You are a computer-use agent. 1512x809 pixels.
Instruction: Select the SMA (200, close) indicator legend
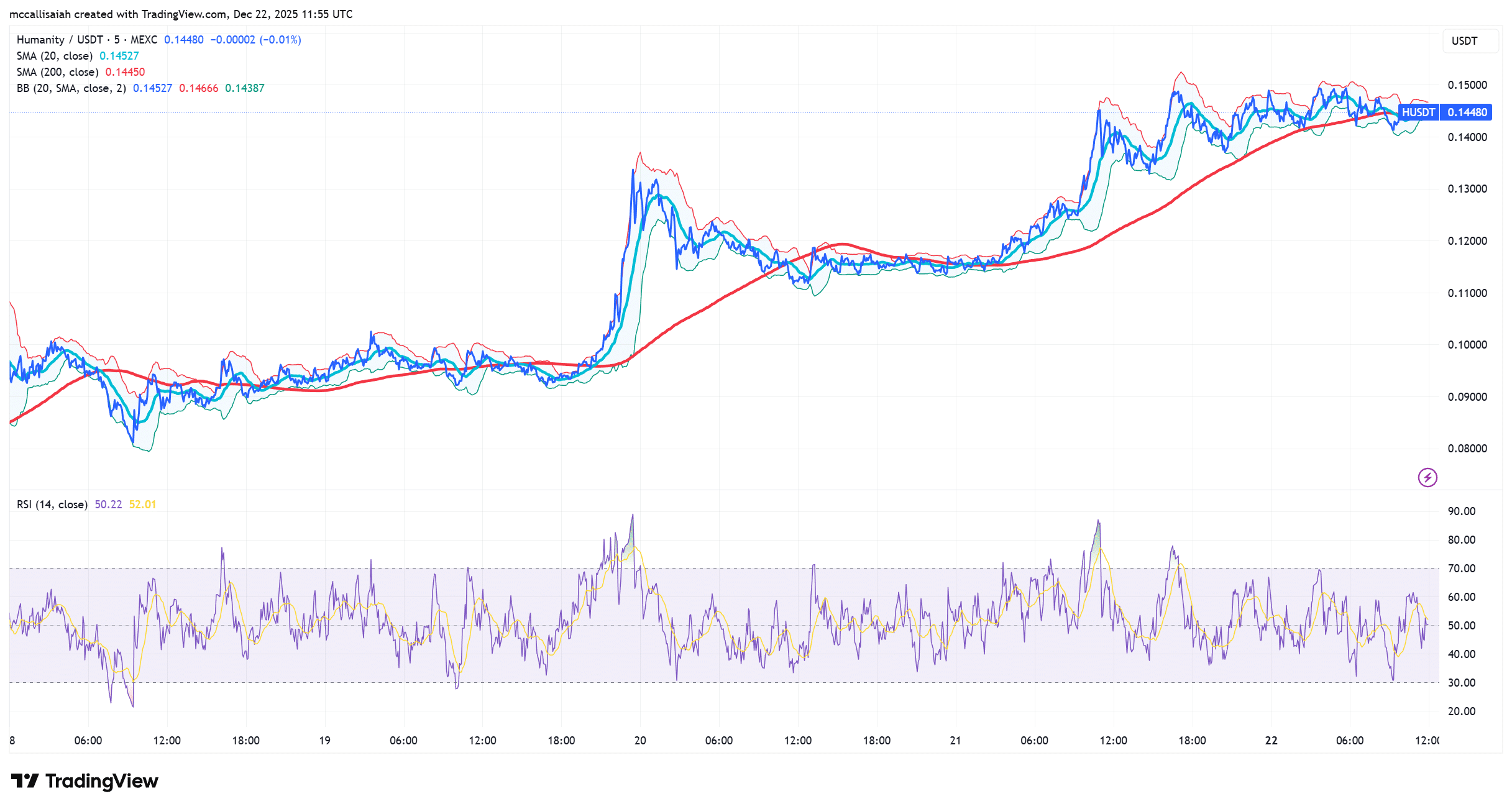coord(57,71)
